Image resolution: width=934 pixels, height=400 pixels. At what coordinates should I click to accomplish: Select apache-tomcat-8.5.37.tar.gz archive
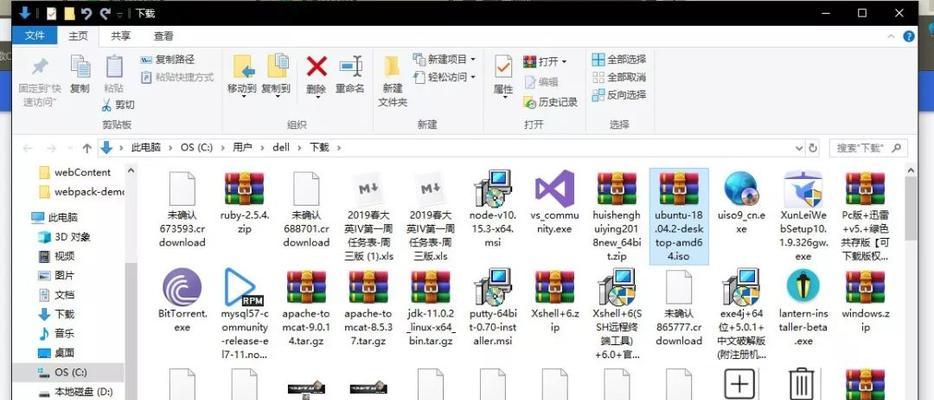click(368, 308)
